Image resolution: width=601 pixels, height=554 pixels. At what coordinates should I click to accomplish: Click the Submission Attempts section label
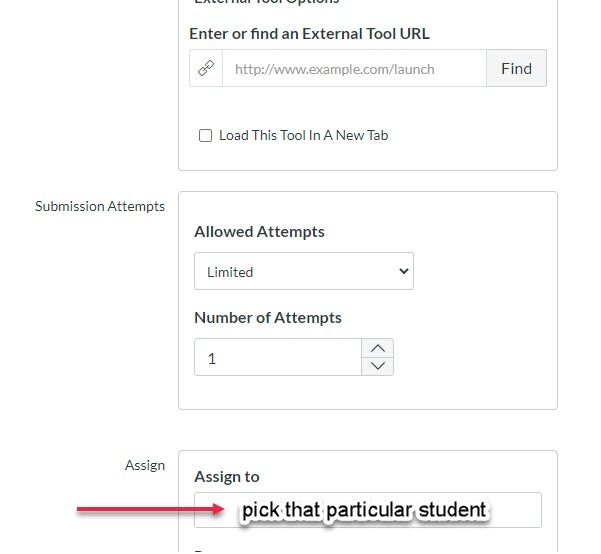[x=100, y=206]
